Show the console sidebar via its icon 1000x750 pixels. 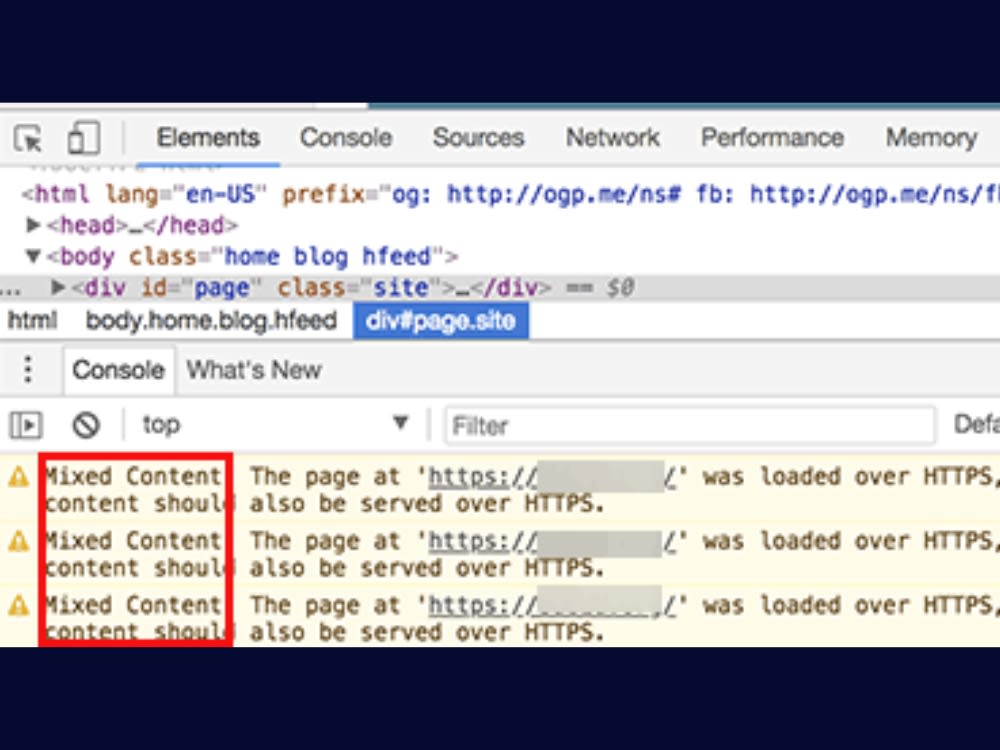click(26, 425)
